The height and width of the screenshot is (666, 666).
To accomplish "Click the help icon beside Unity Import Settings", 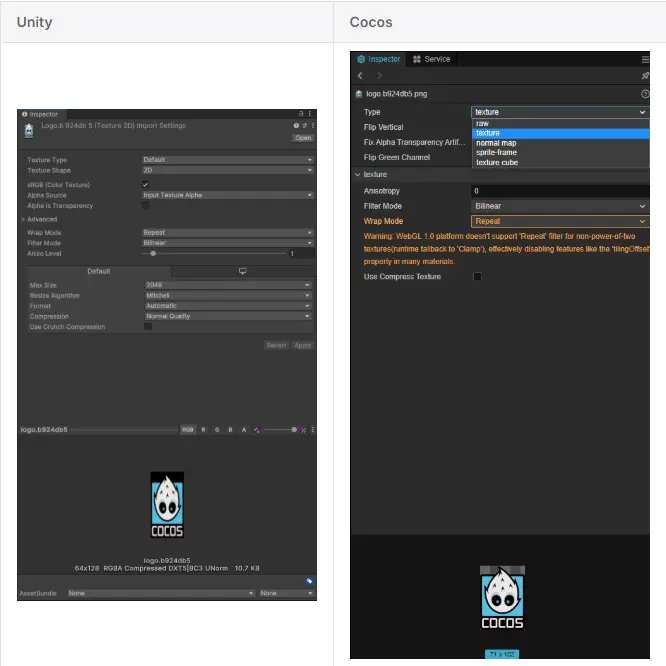I will coord(296,126).
